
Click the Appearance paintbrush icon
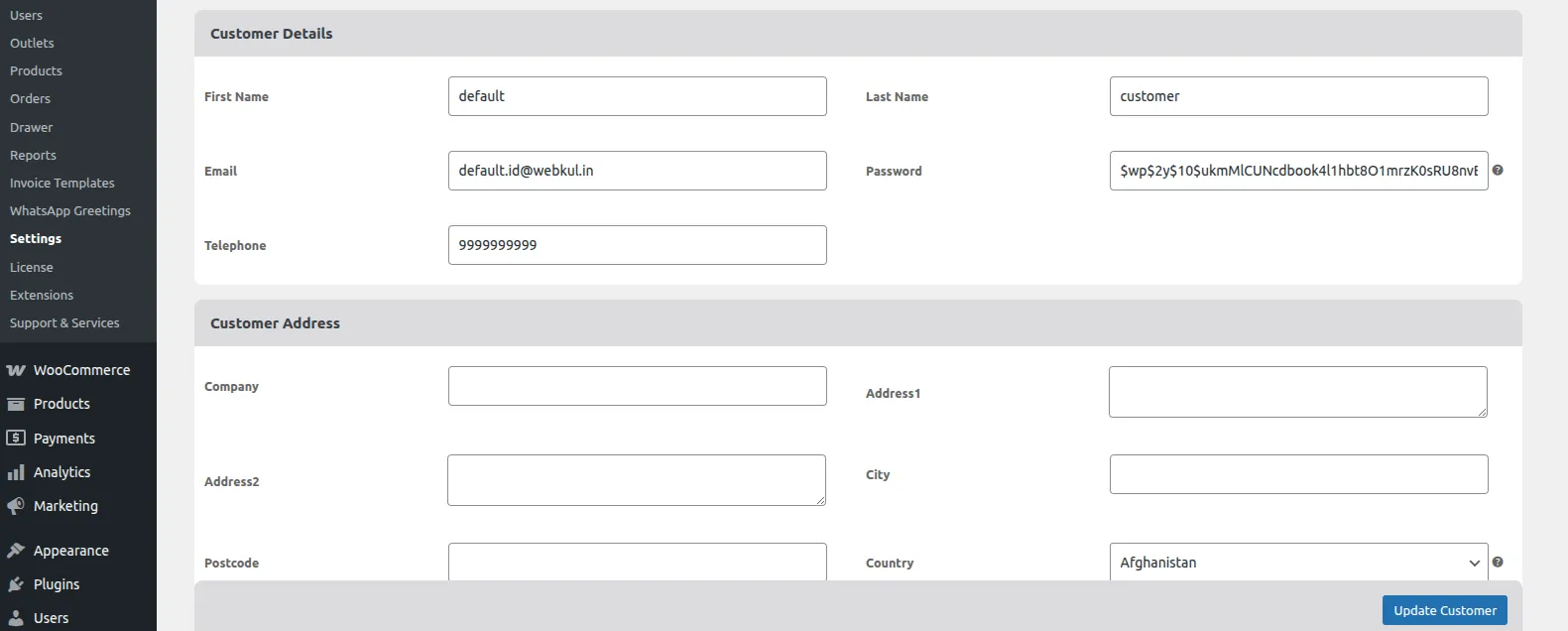click(16, 551)
